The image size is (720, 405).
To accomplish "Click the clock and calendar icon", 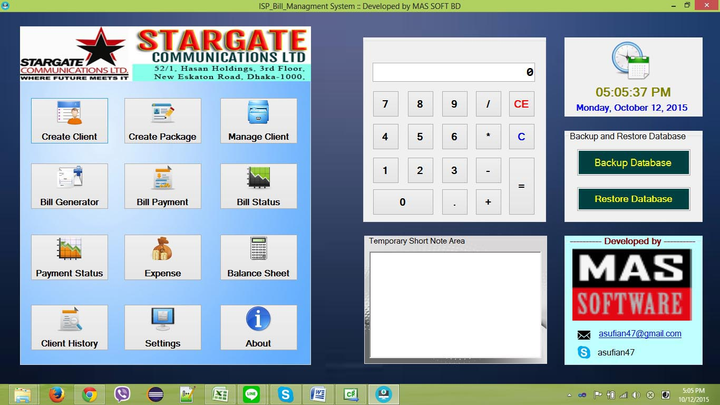I will pyautogui.click(x=630, y=61).
